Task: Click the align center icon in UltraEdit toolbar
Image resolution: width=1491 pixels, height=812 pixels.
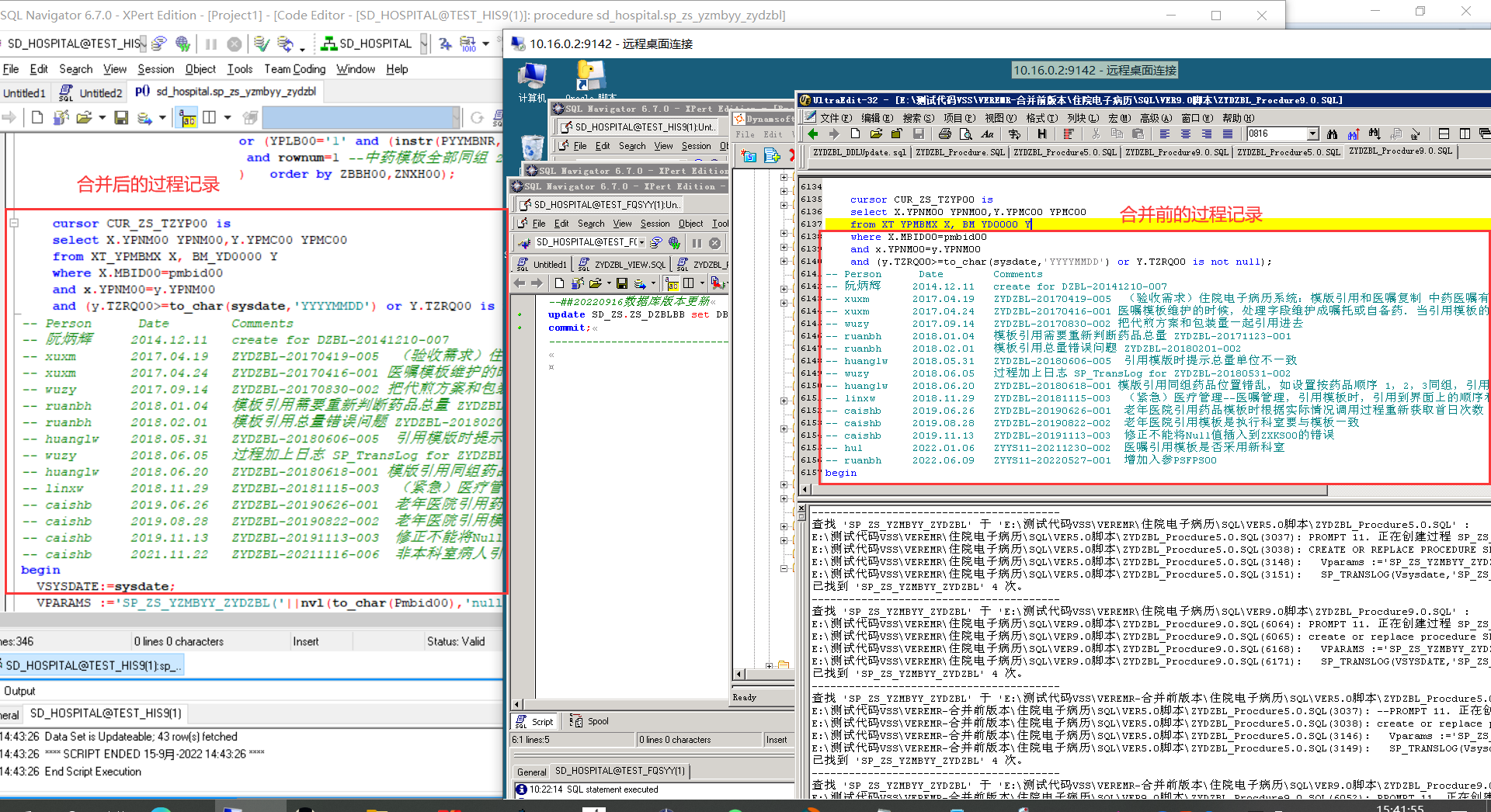Action: [1185, 134]
